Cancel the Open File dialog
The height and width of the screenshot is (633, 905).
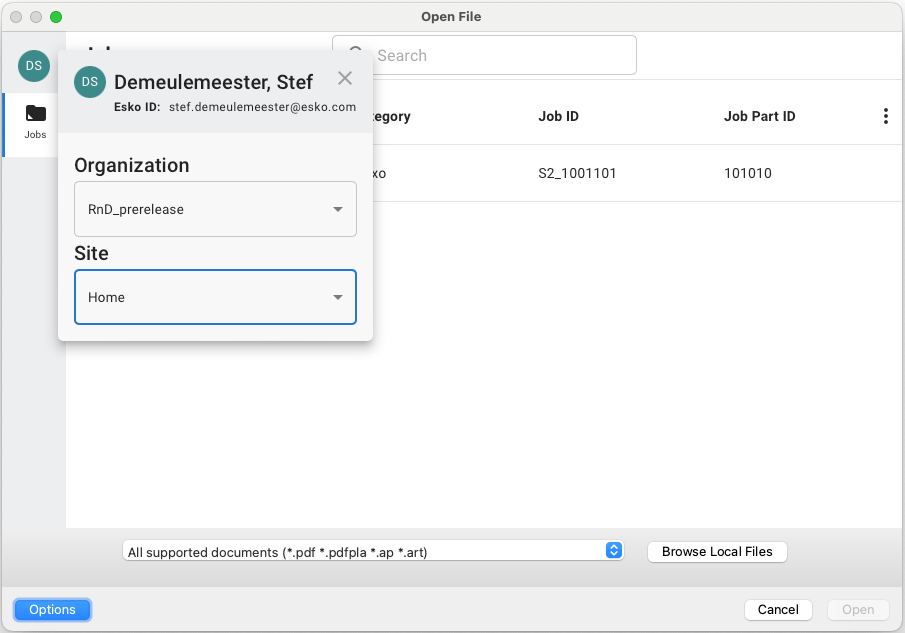[x=777, y=610]
